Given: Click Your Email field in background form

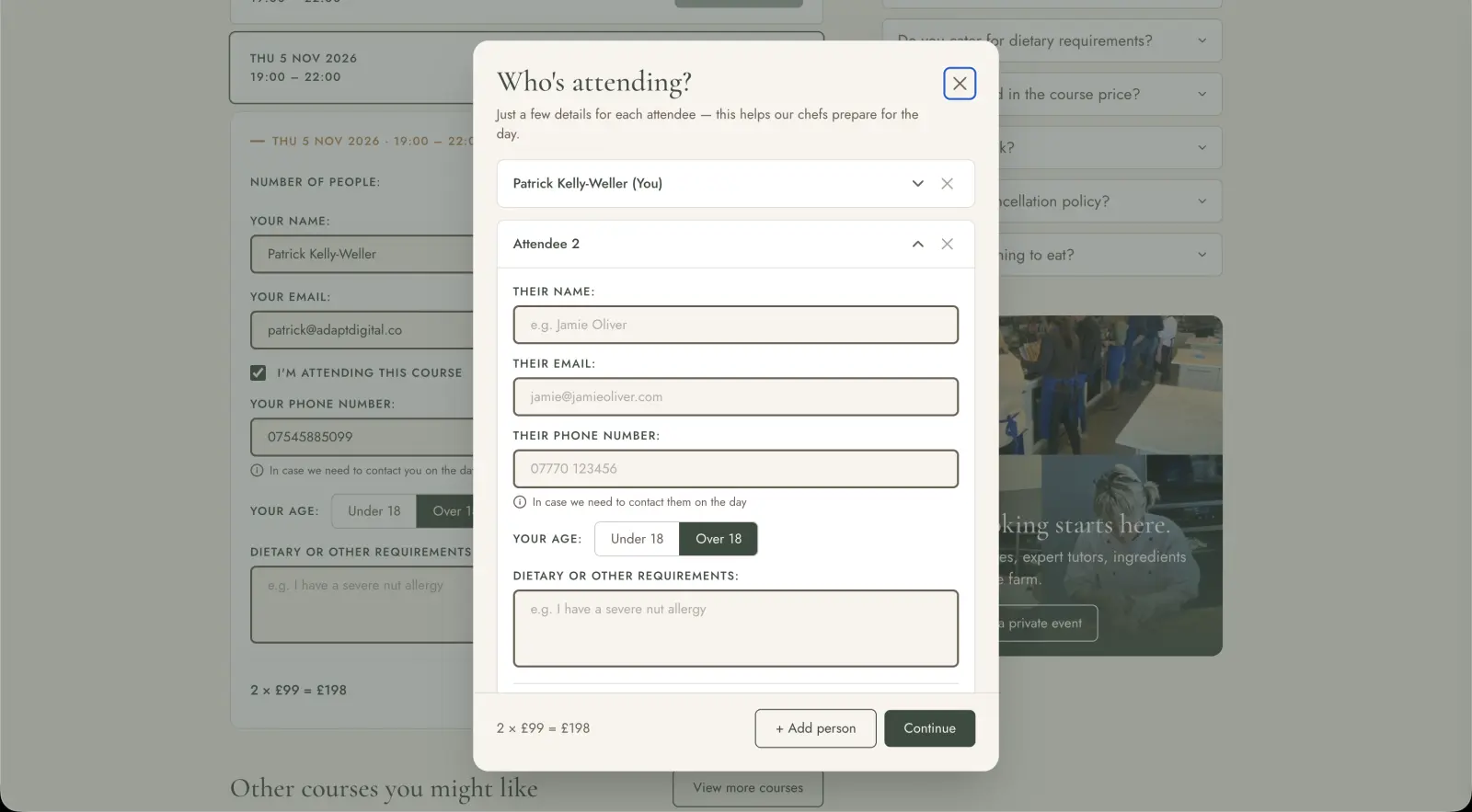Looking at the screenshot, I should pyautogui.click(x=362, y=330).
